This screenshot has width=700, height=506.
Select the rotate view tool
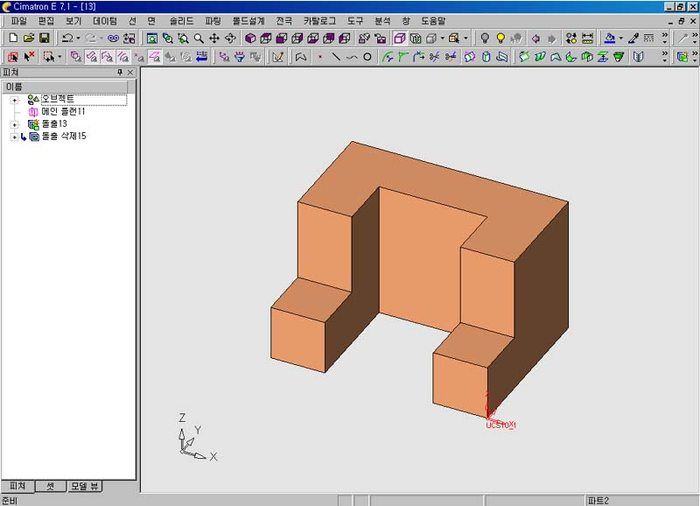[230, 38]
